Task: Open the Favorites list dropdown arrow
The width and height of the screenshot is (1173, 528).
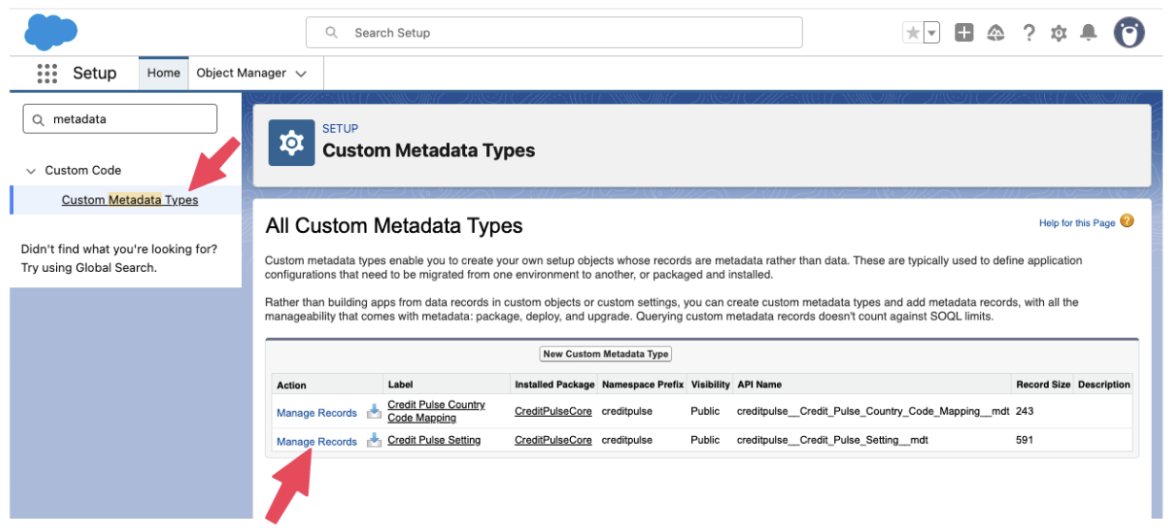Action: pos(932,33)
